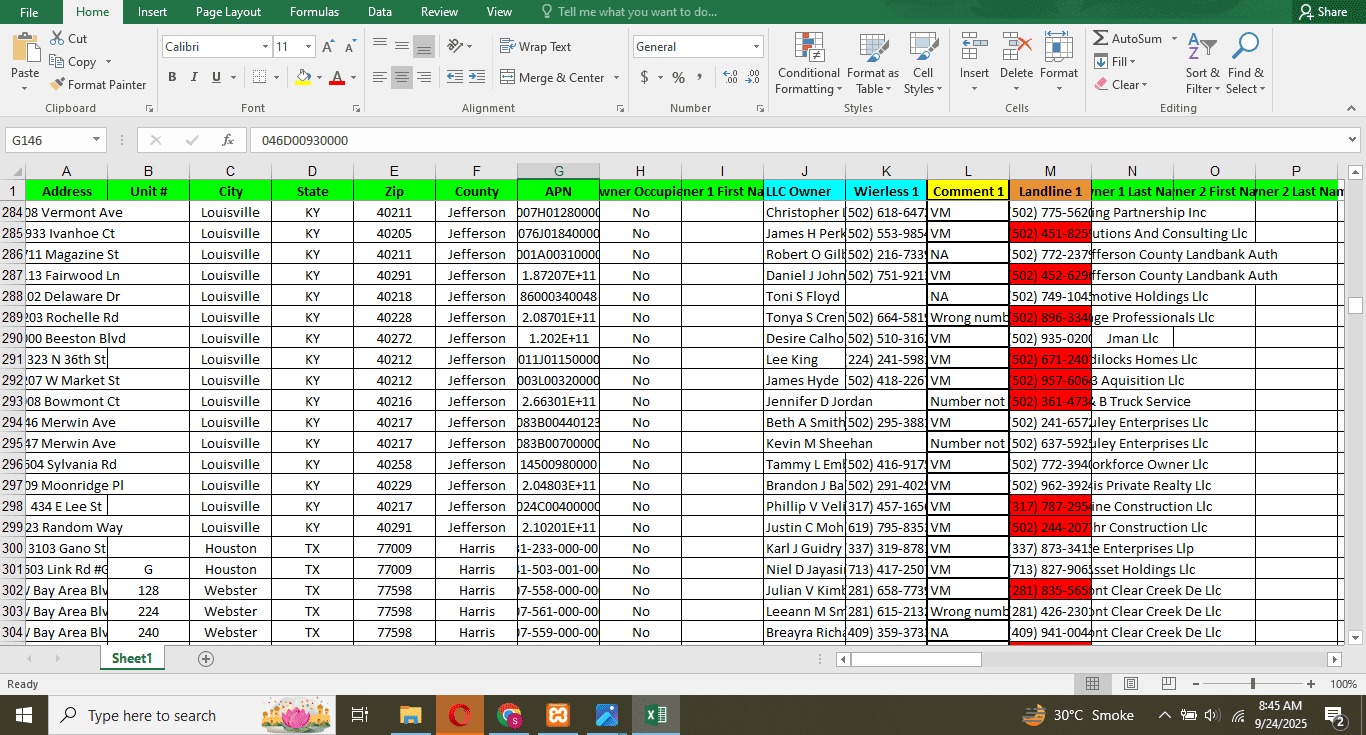
Task: Click the Share button
Action: click(1322, 12)
